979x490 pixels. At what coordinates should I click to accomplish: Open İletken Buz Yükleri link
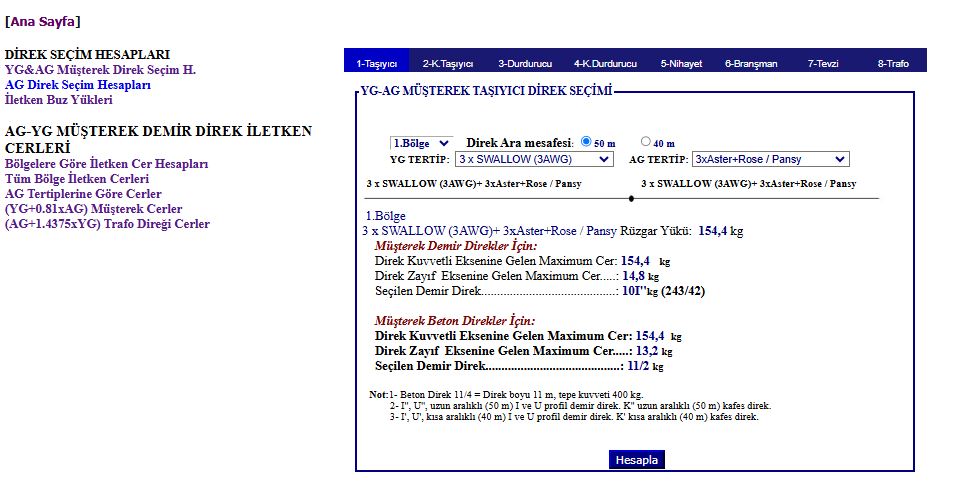59,100
